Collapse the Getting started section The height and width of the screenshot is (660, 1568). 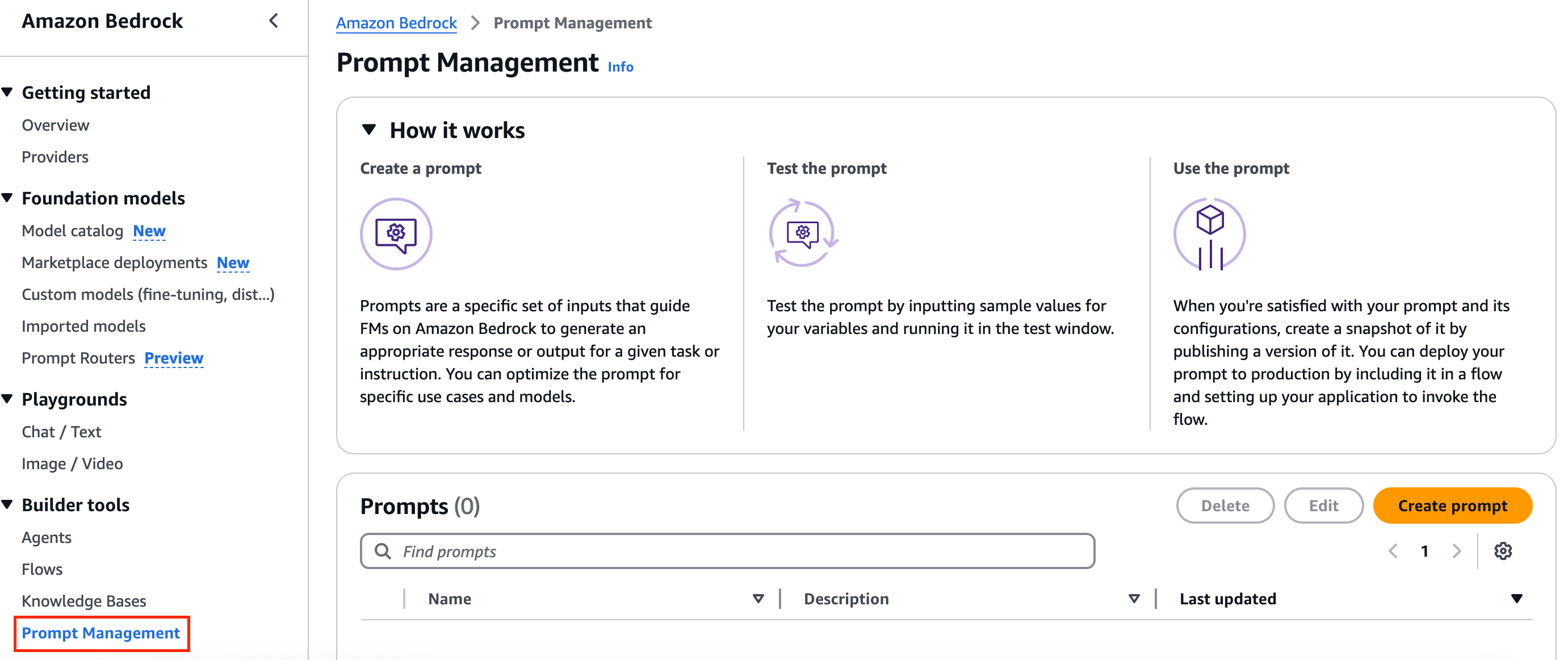tap(7, 92)
